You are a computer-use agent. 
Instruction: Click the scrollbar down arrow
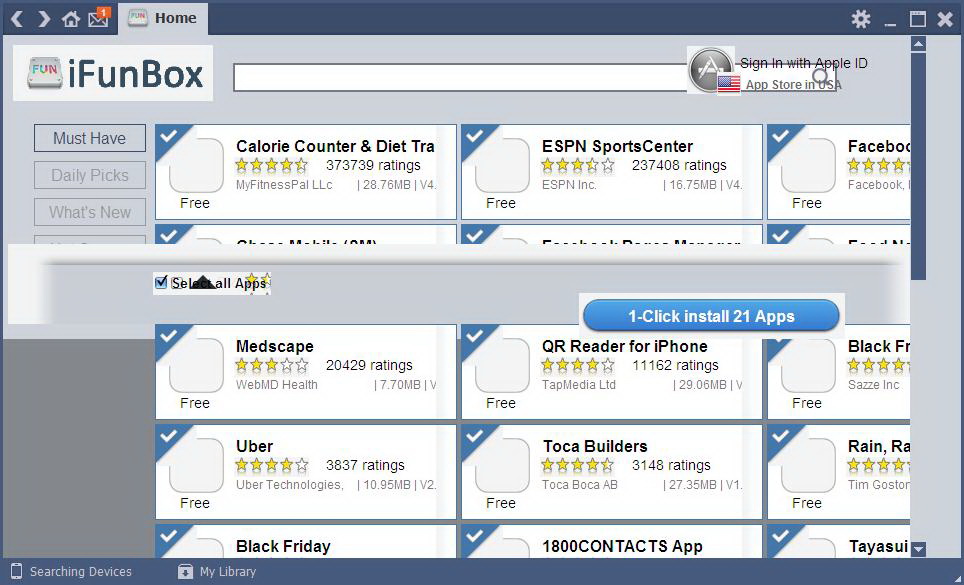(x=919, y=548)
